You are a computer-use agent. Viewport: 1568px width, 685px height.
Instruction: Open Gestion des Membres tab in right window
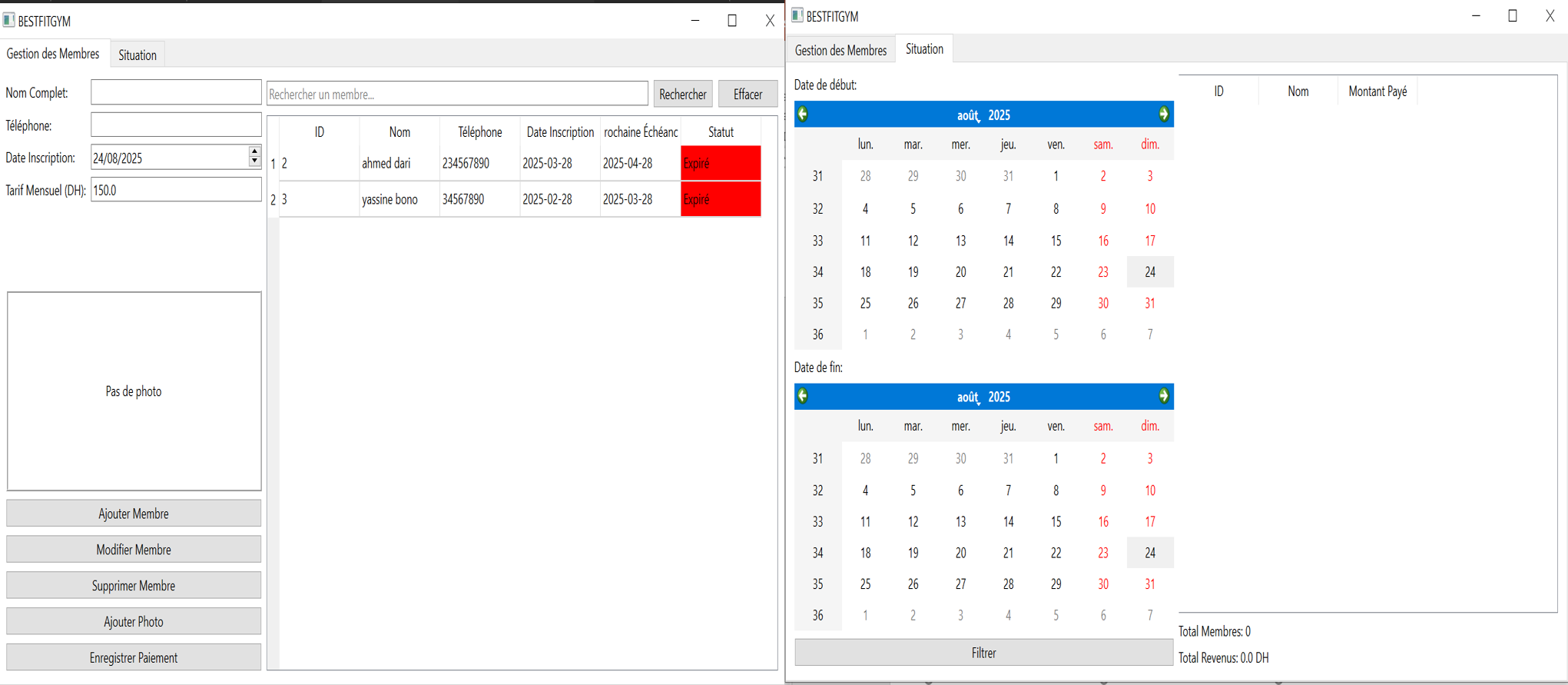click(840, 50)
